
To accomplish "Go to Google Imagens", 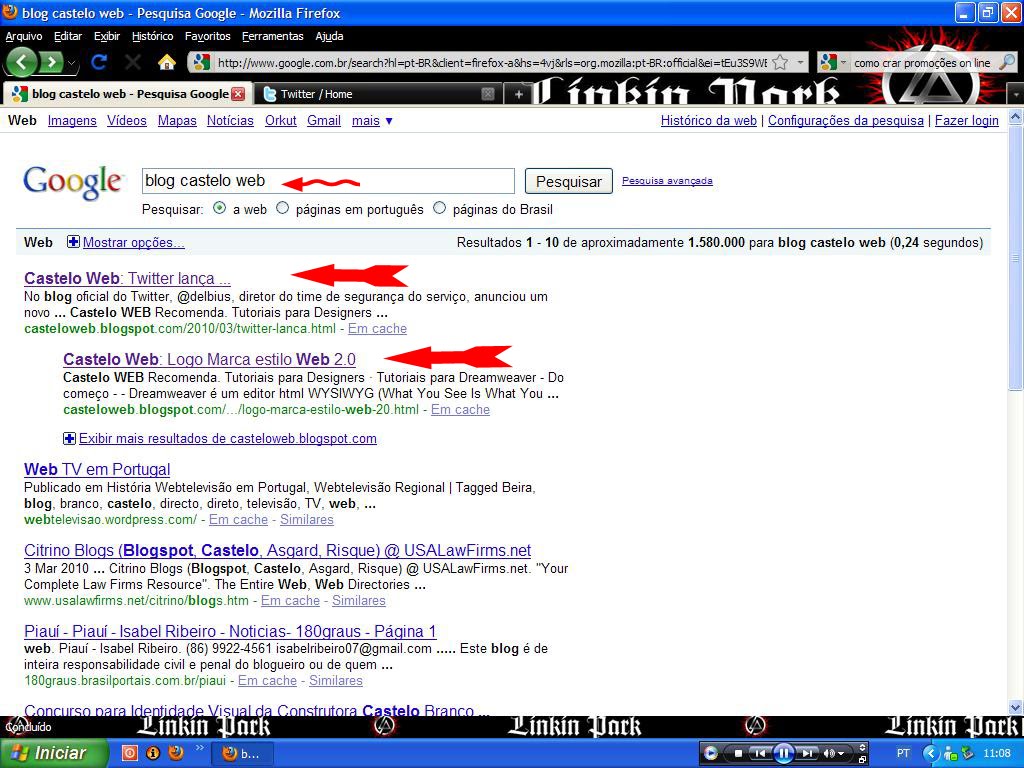I will (72, 121).
